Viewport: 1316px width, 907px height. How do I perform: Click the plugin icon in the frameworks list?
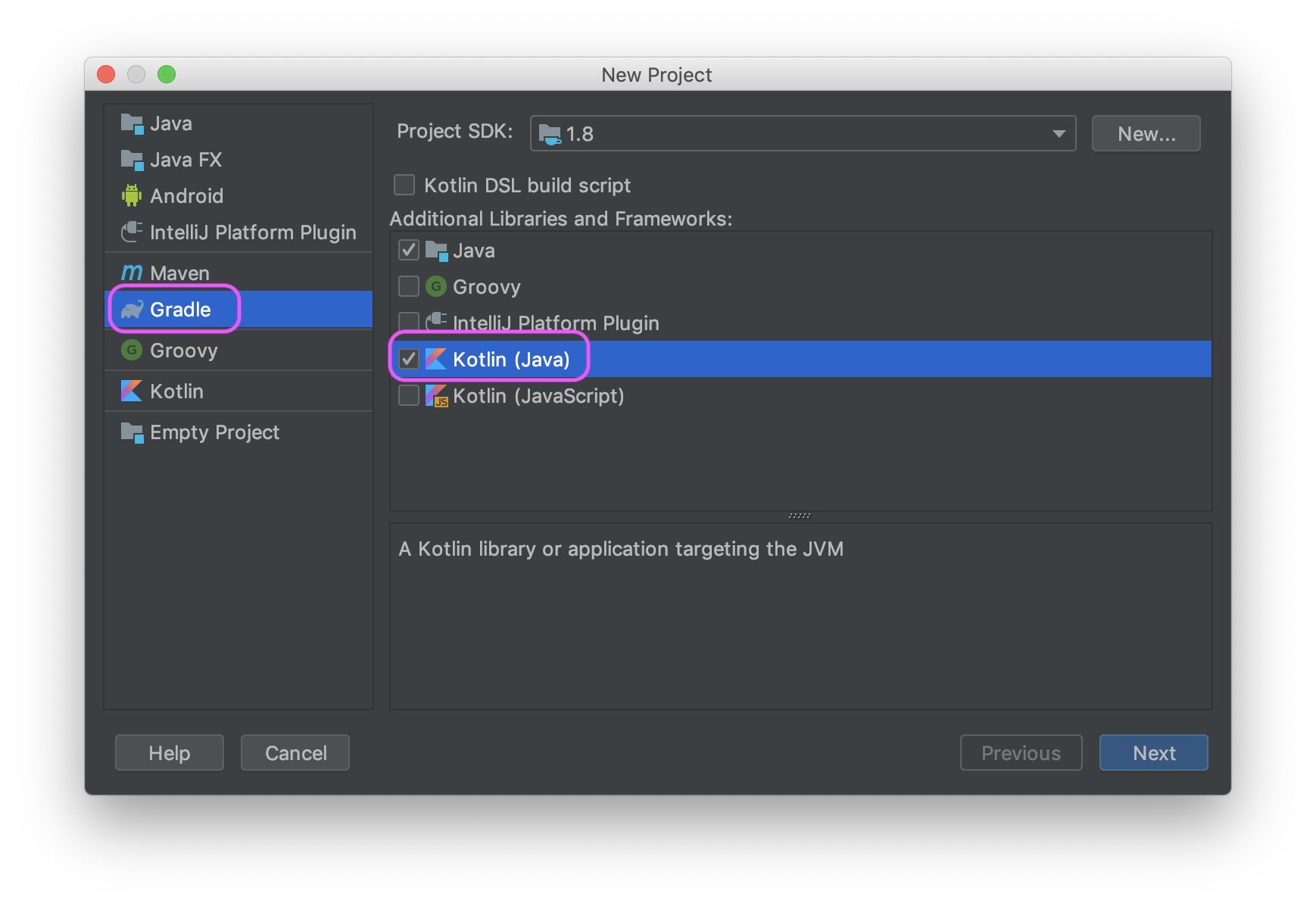[436, 322]
